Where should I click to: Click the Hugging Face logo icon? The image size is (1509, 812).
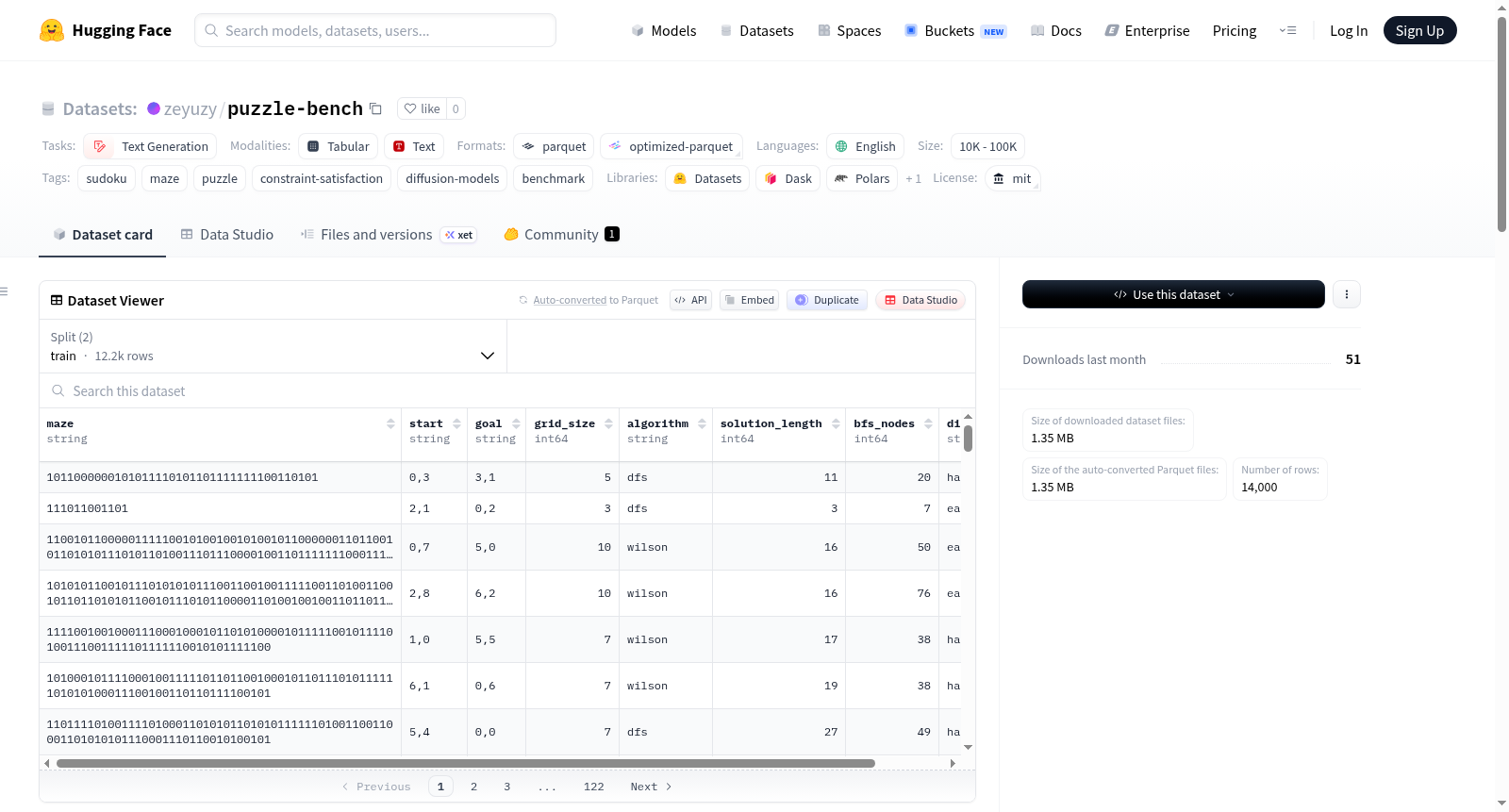tap(52, 30)
